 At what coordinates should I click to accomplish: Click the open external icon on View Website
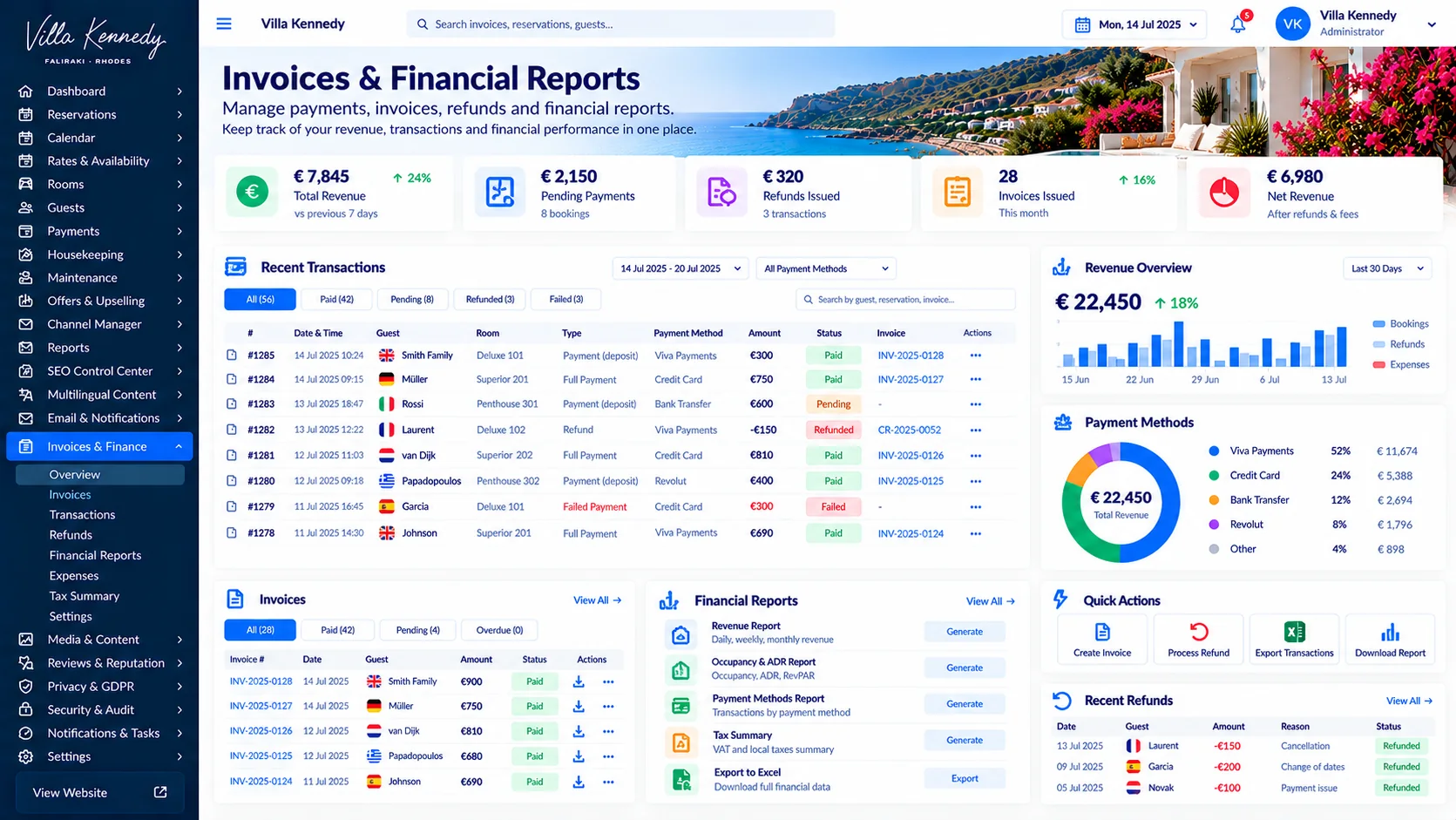point(160,792)
